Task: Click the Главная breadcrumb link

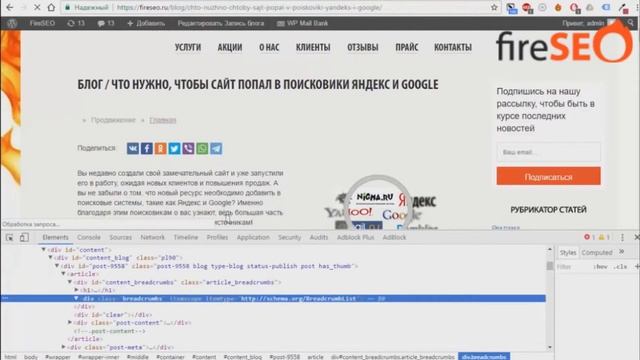Action: [x=162, y=120]
